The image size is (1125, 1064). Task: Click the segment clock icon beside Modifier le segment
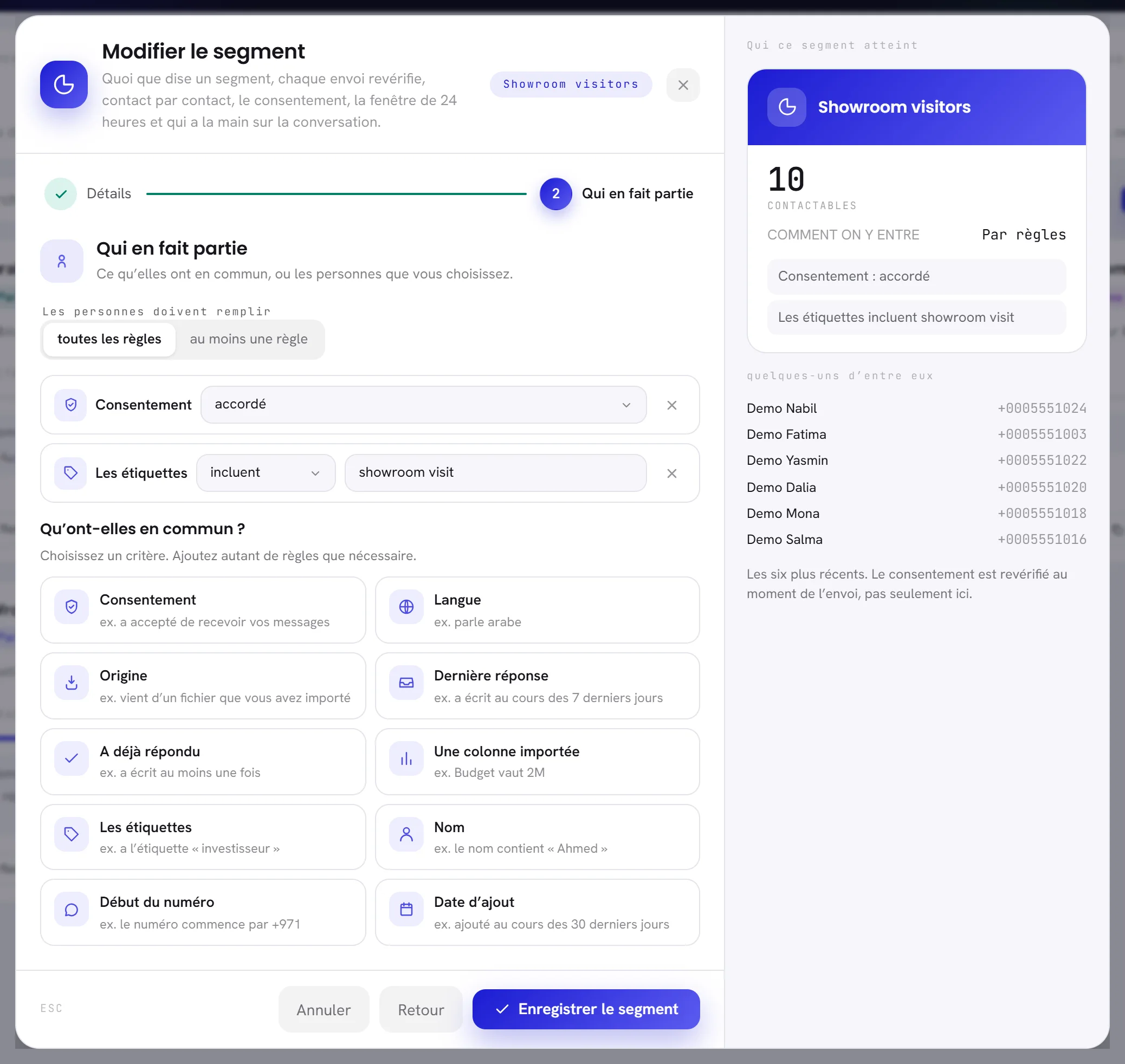(x=63, y=85)
